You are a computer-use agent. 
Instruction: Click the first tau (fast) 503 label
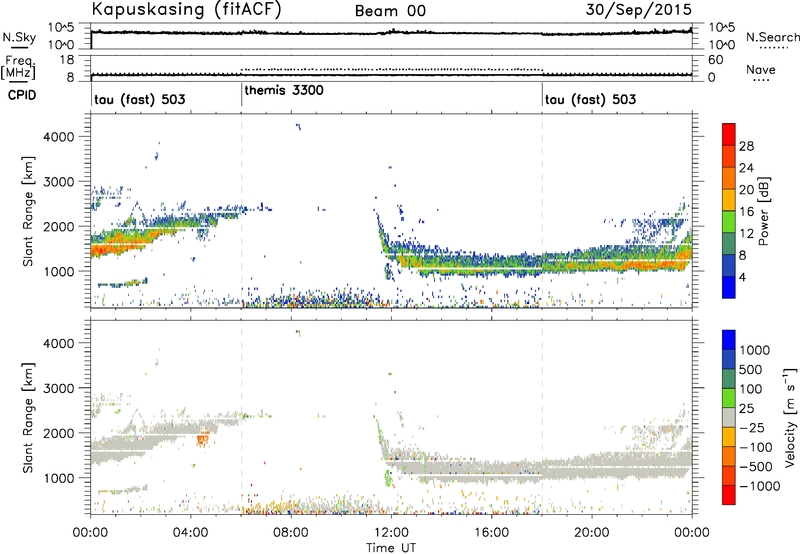(x=139, y=99)
